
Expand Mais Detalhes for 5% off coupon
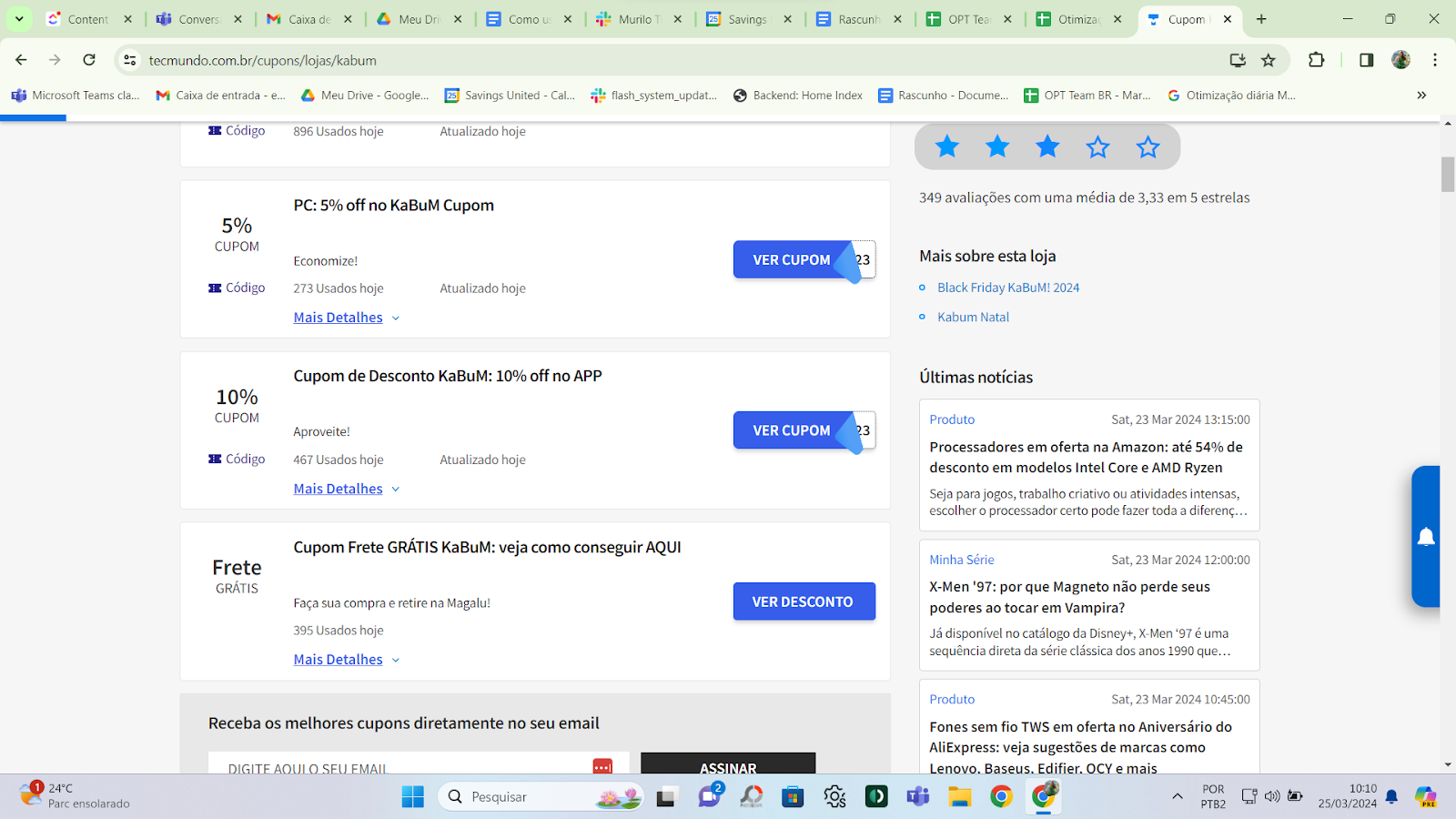(x=347, y=318)
